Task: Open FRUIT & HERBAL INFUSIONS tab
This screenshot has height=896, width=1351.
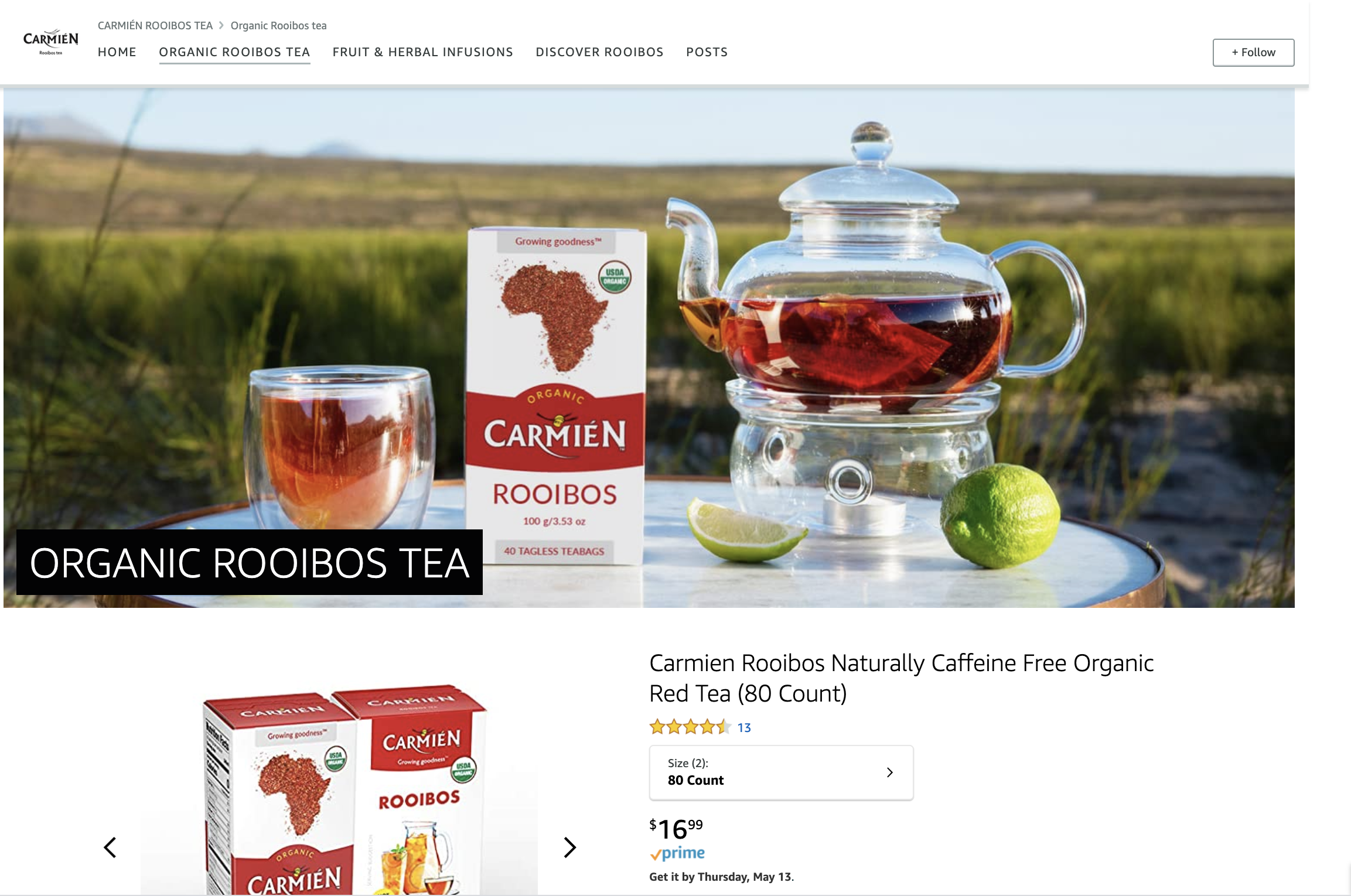Action: 422,52
